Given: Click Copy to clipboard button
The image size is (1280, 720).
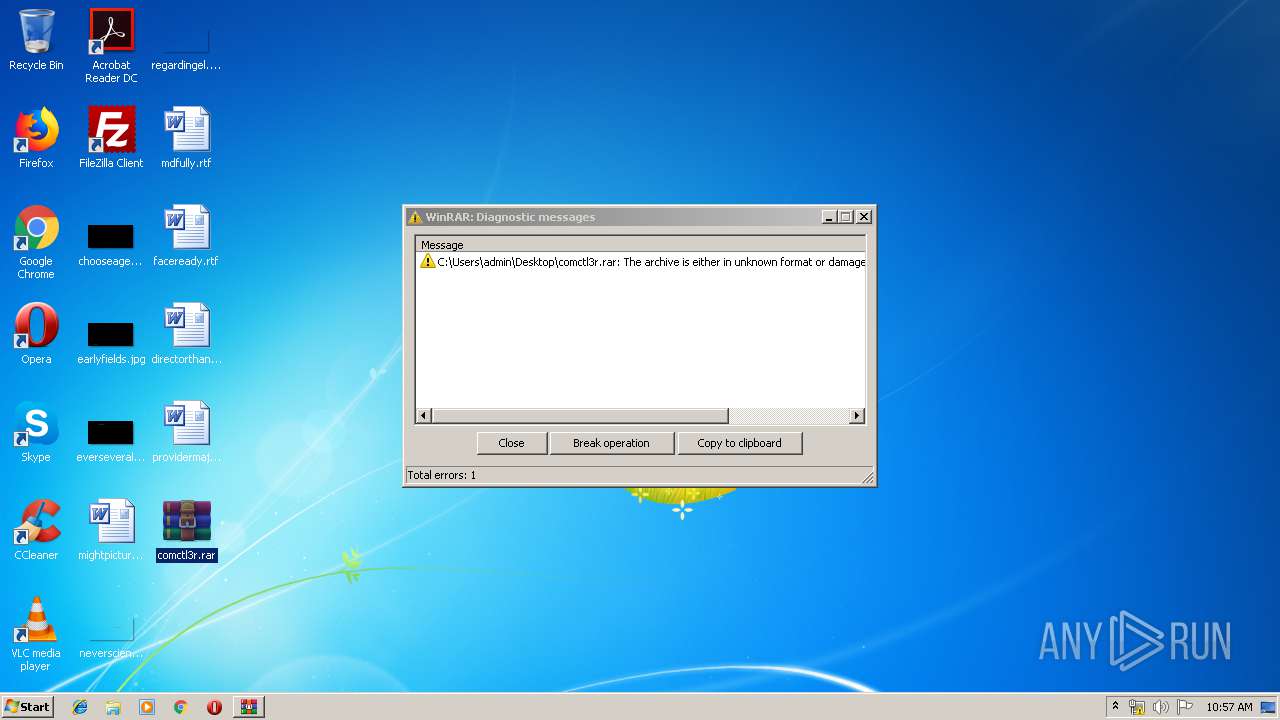Looking at the screenshot, I should click(x=739, y=443).
